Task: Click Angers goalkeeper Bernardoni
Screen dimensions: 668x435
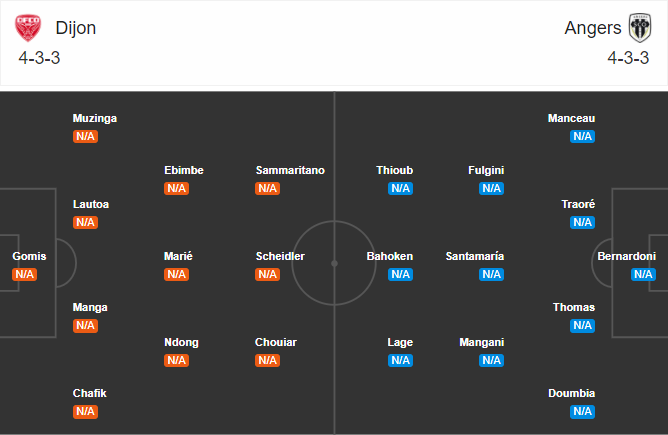Action: point(626,256)
